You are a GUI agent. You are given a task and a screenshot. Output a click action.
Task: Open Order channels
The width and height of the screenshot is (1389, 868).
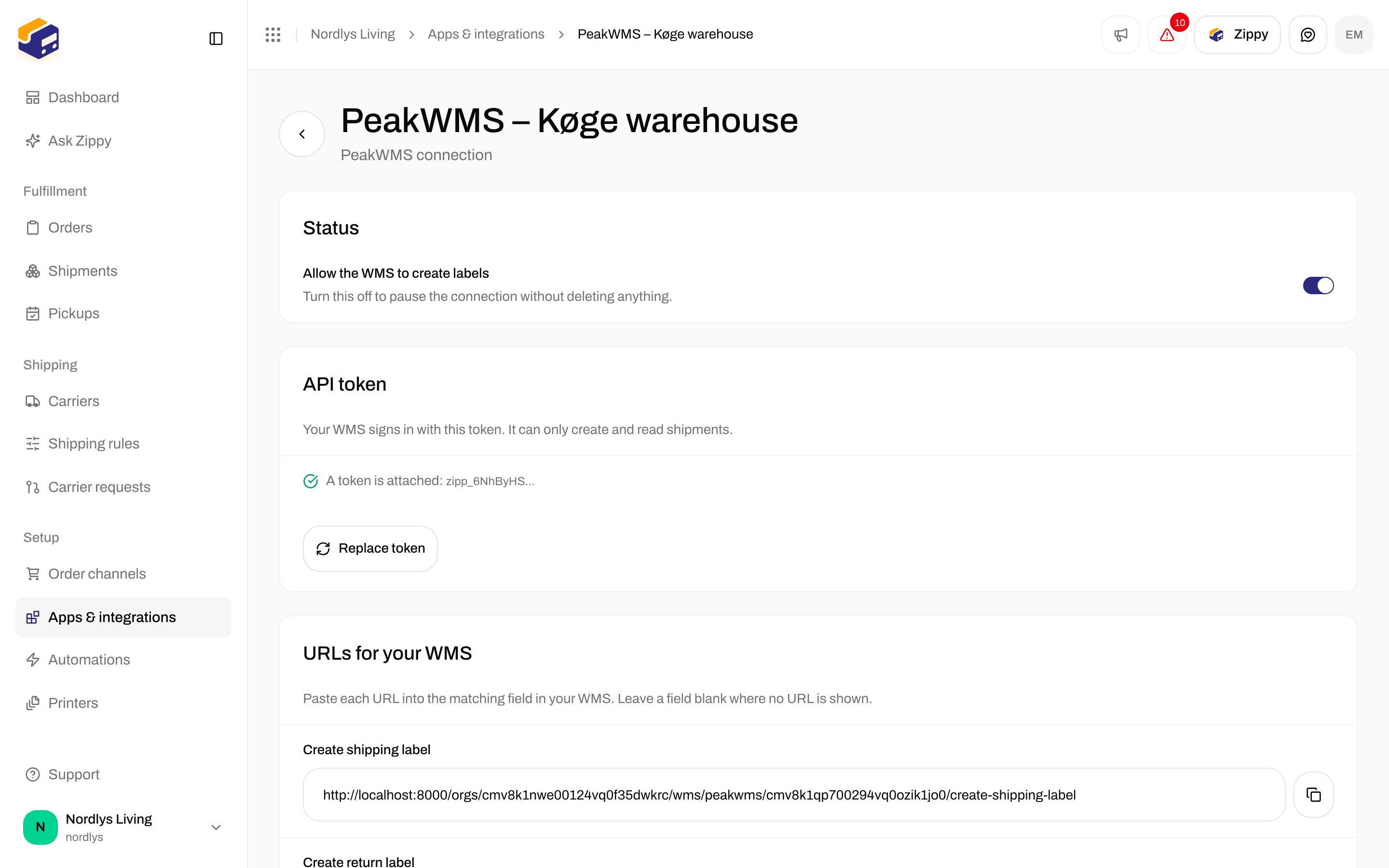(123, 574)
